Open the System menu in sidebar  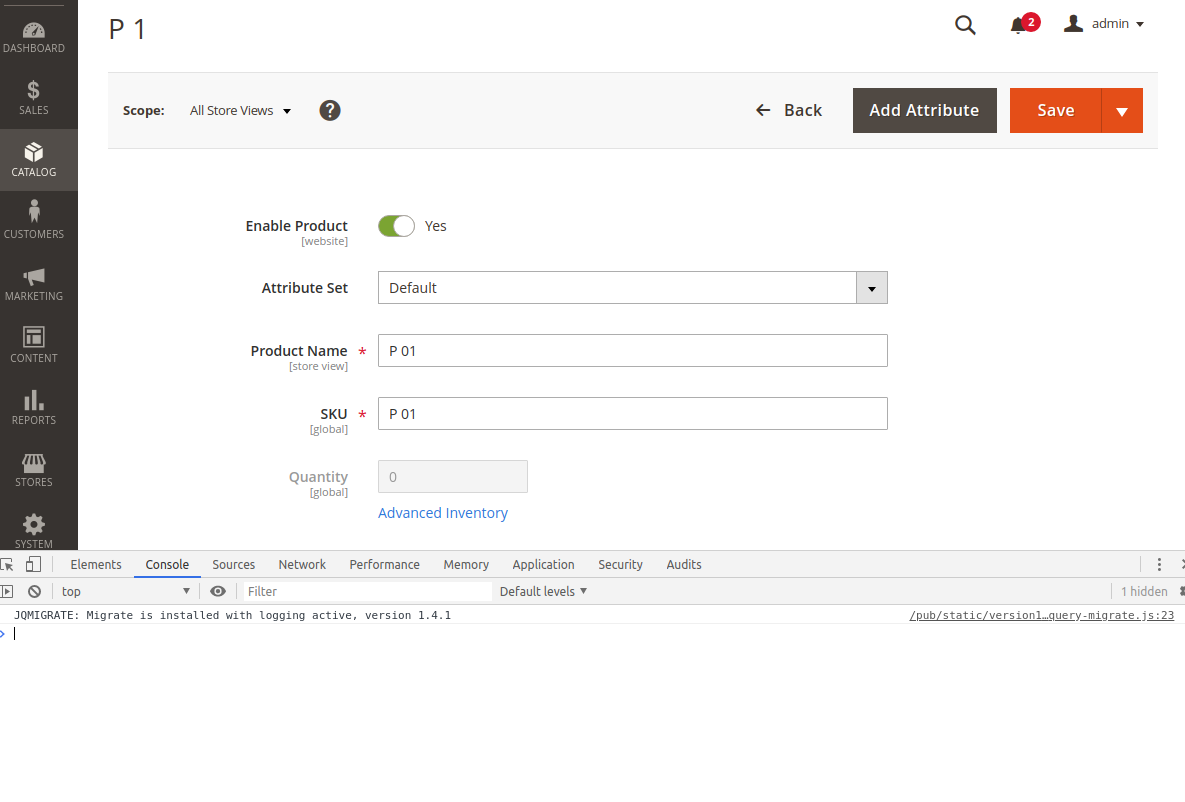(x=34, y=531)
